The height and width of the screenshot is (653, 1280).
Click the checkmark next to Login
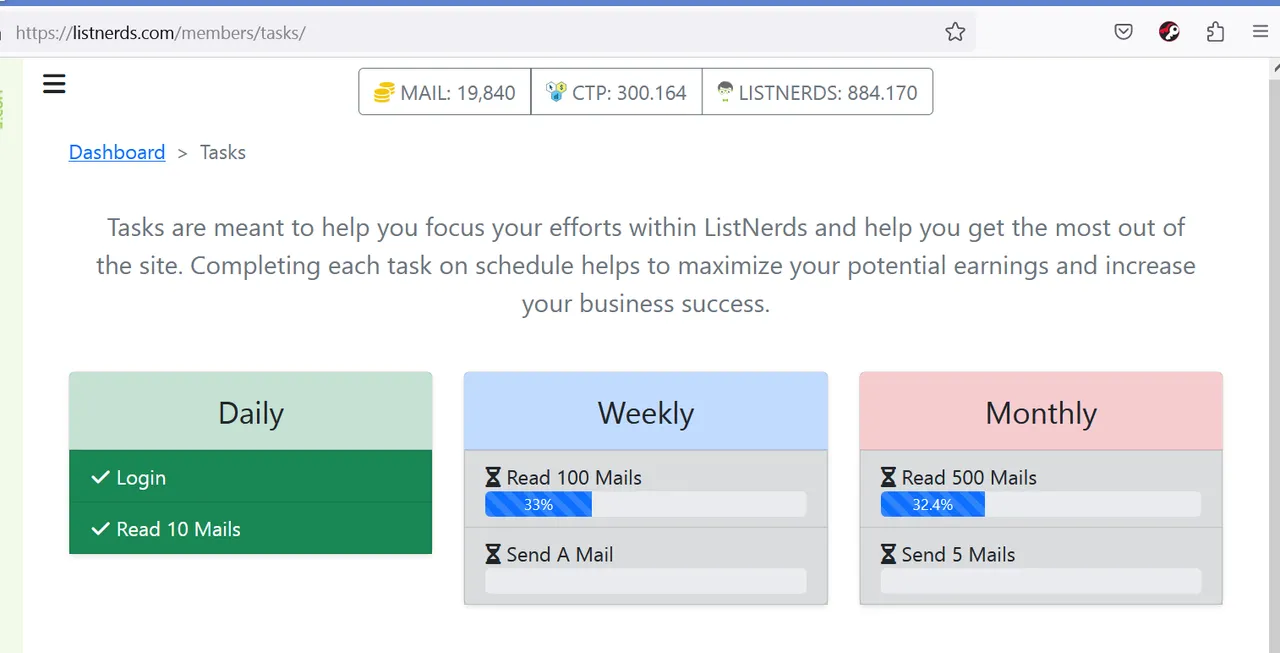coord(100,478)
